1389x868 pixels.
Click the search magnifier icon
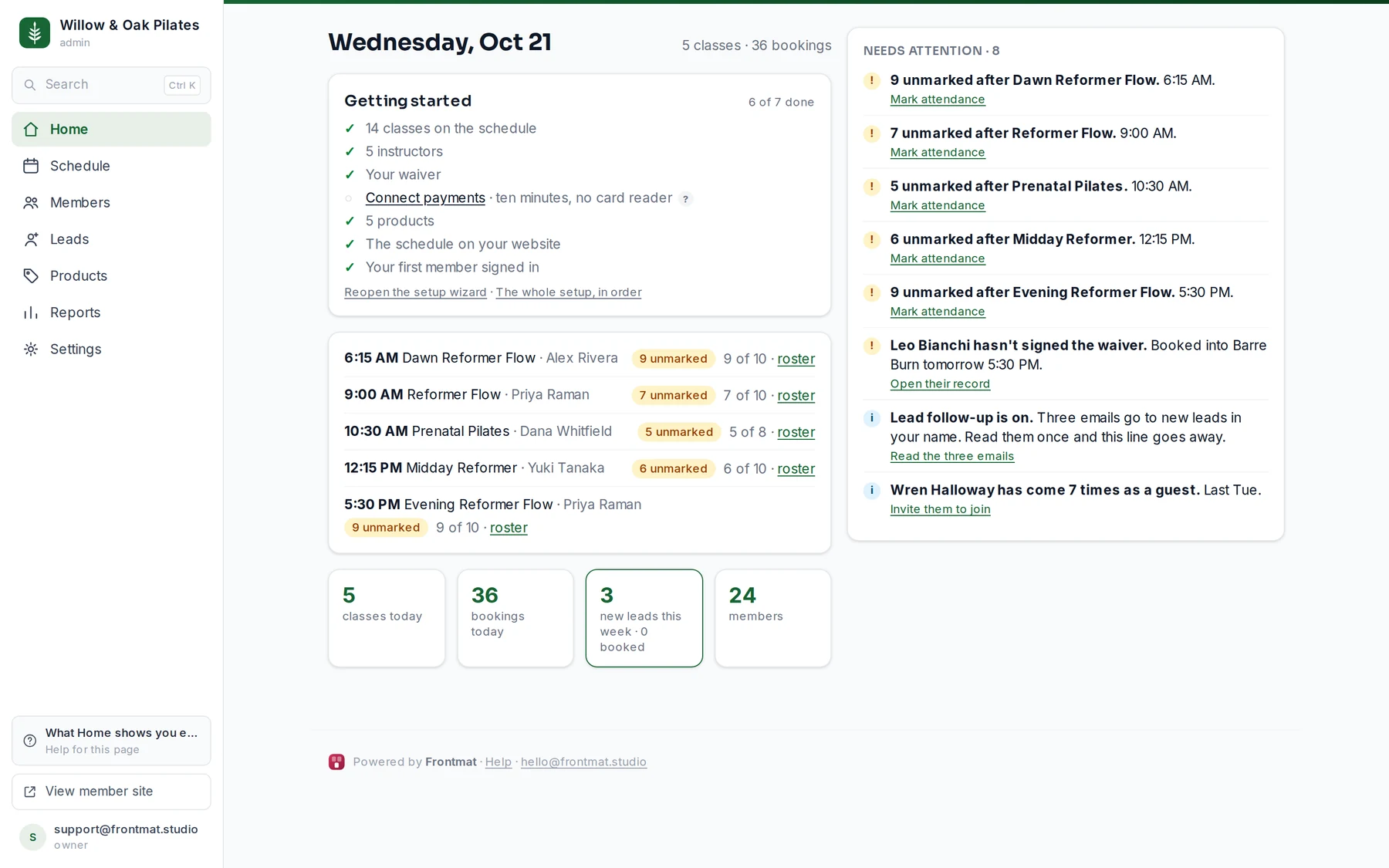click(x=30, y=85)
